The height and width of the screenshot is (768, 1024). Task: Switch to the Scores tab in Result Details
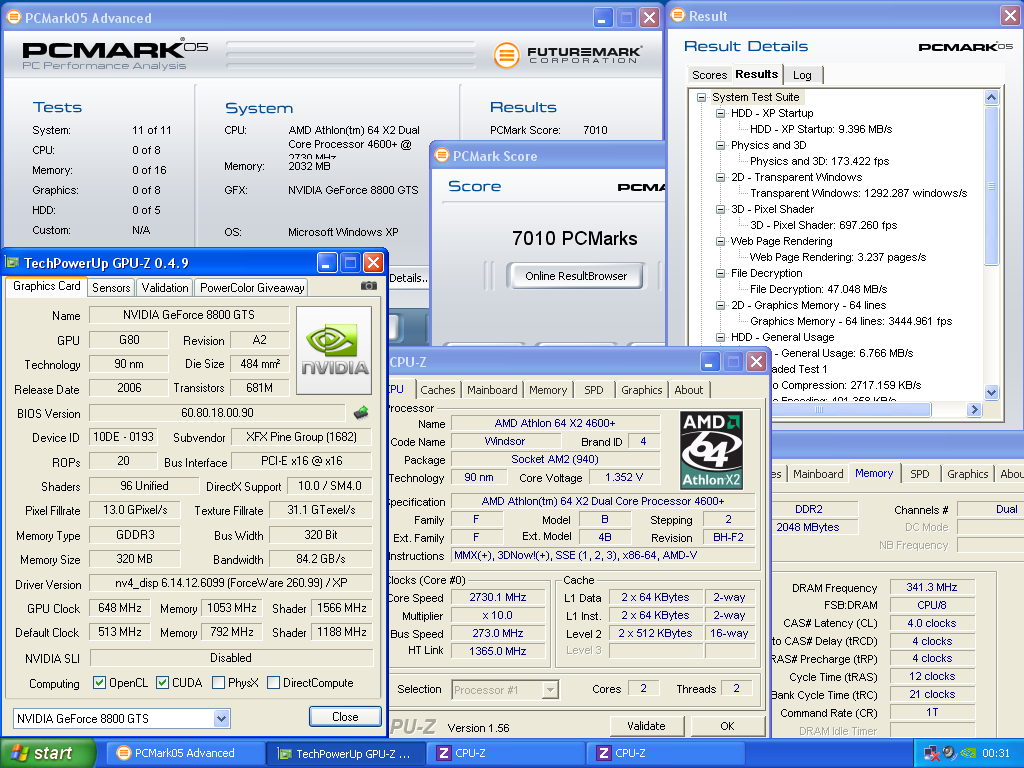click(x=709, y=74)
